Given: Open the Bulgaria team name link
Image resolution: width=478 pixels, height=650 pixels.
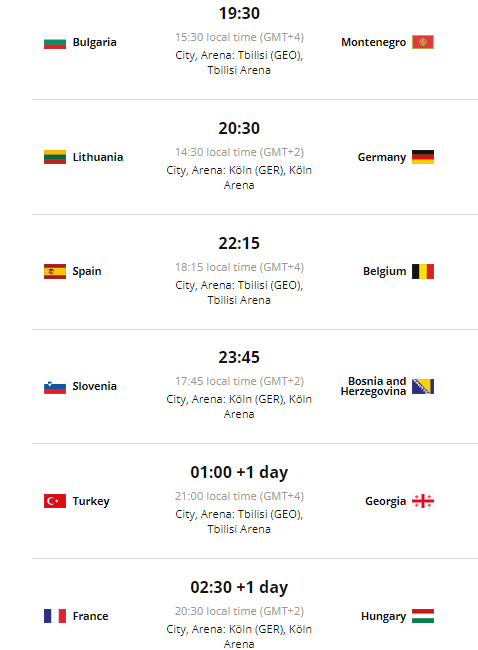Looking at the screenshot, I should tap(95, 42).
